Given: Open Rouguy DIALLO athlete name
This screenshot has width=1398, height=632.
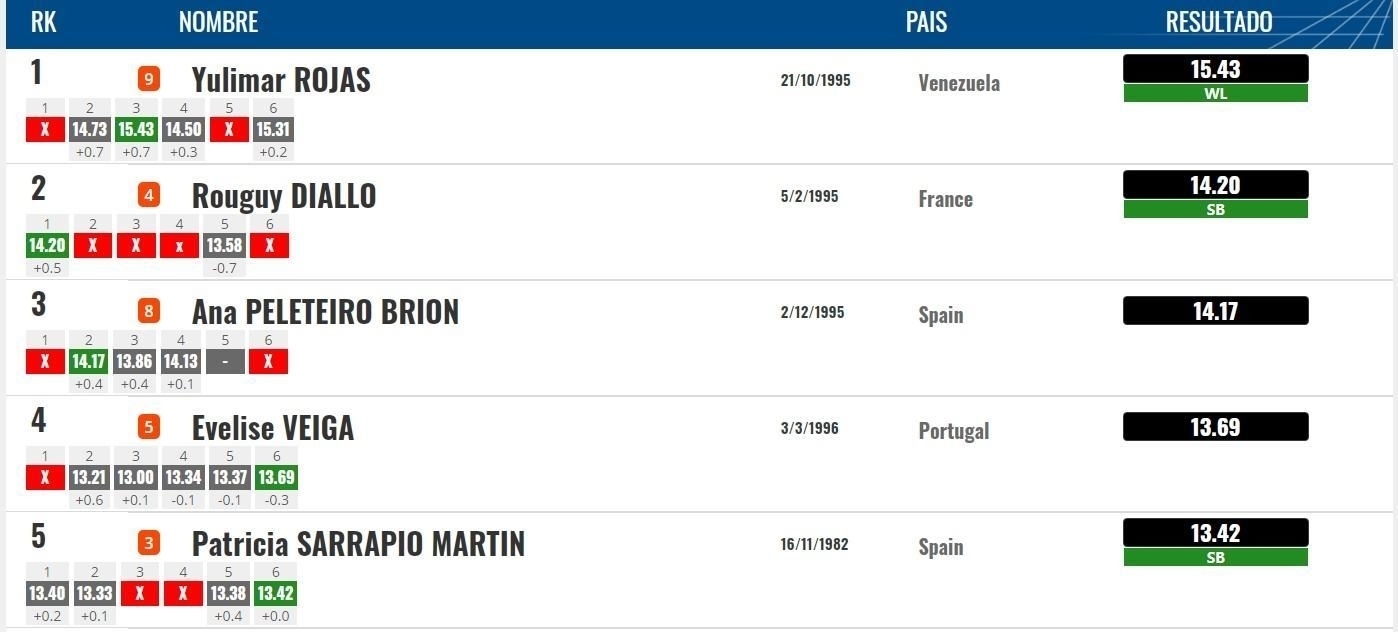Looking at the screenshot, I should pyautogui.click(x=284, y=196).
